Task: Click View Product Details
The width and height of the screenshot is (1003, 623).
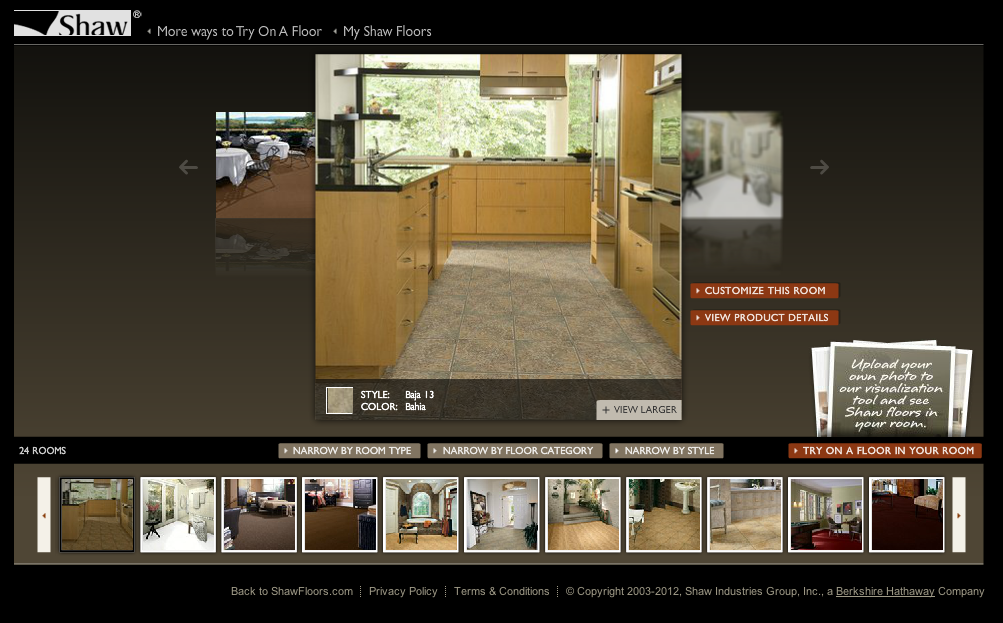Action: coord(763,317)
